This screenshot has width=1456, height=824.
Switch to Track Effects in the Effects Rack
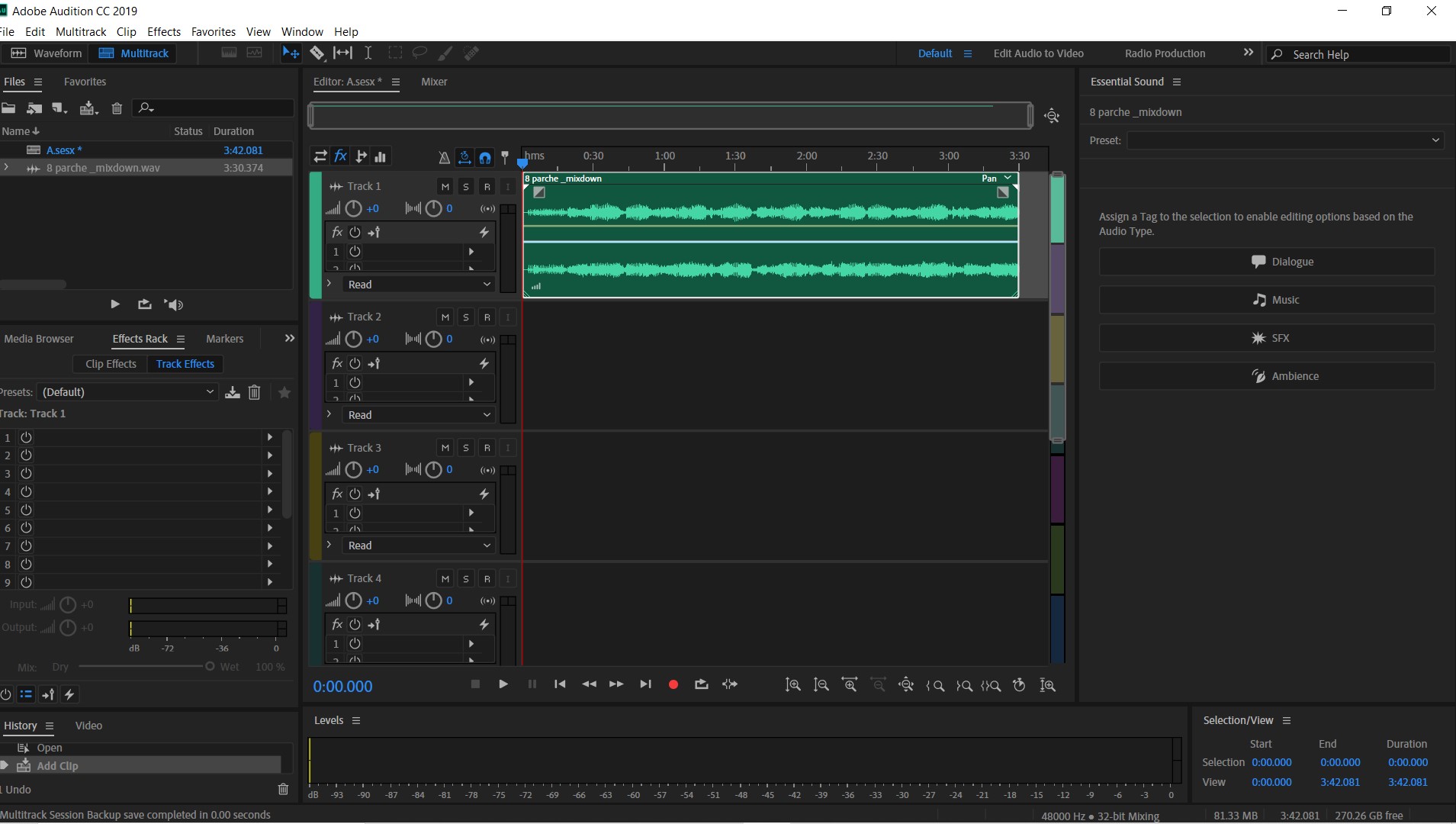pyautogui.click(x=185, y=364)
